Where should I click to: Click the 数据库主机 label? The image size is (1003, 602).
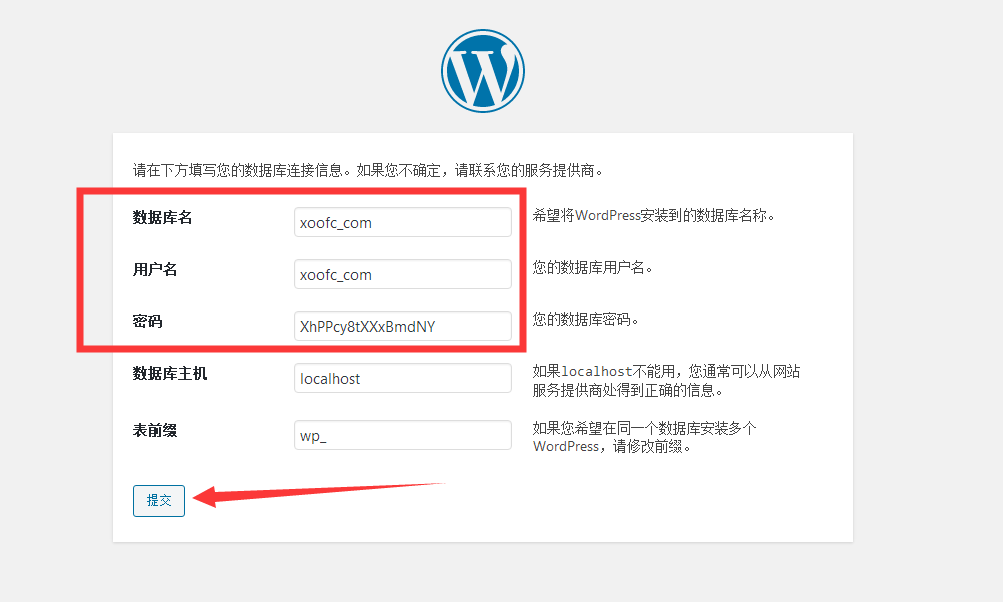[170, 373]
